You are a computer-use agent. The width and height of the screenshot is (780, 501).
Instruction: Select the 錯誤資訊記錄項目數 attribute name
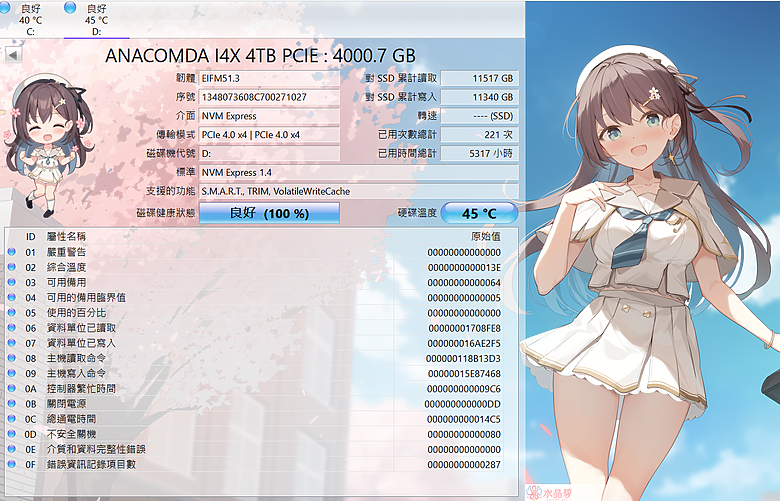[91, 464]
